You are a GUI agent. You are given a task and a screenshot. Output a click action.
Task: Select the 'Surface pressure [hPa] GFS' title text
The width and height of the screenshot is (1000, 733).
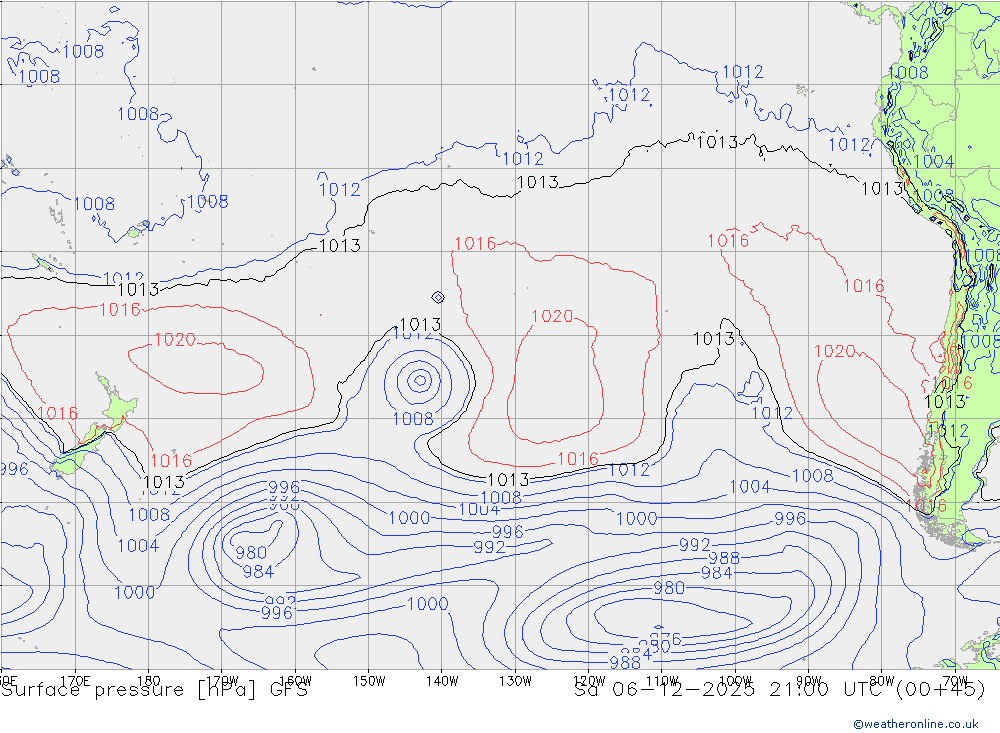(x=154, y=690)
